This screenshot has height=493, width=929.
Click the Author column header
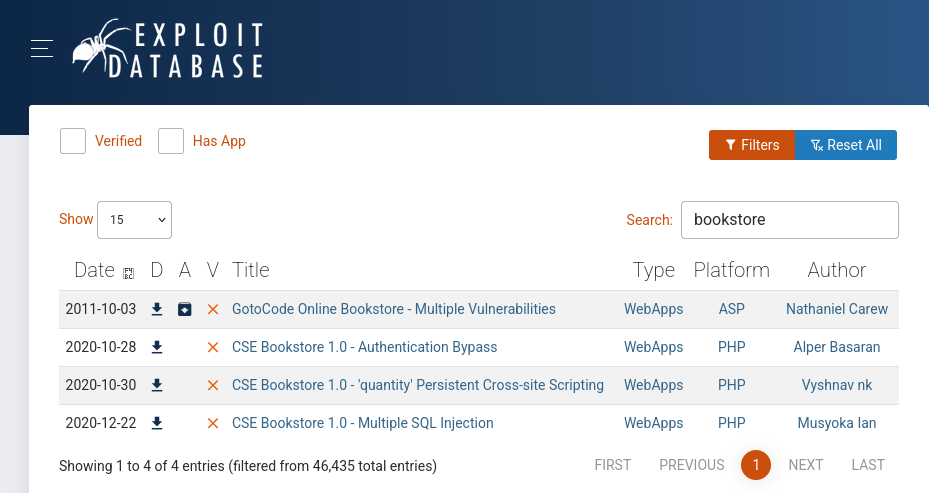tap(837, 270)
